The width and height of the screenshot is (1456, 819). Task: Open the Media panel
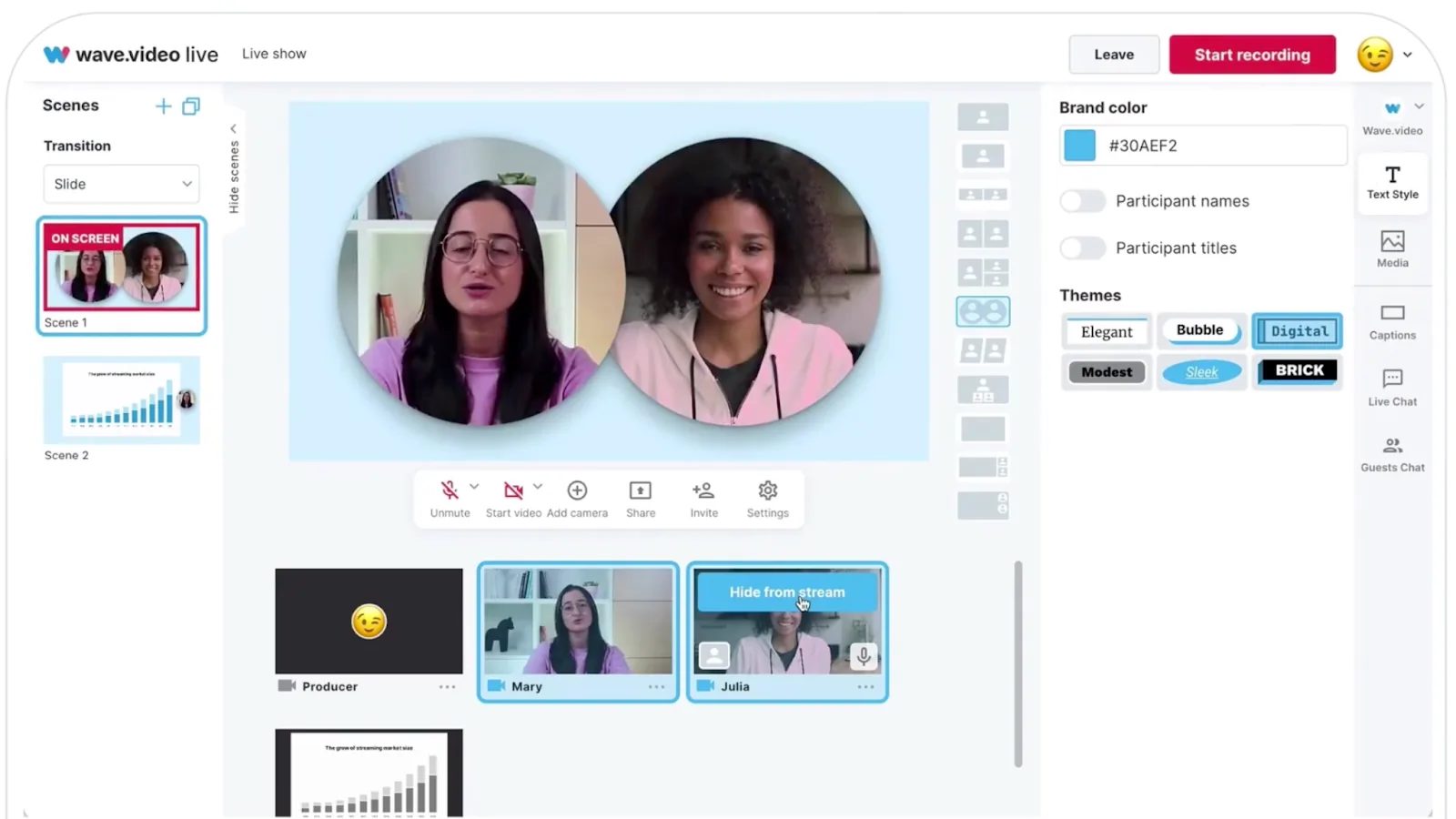point(1391,248)
